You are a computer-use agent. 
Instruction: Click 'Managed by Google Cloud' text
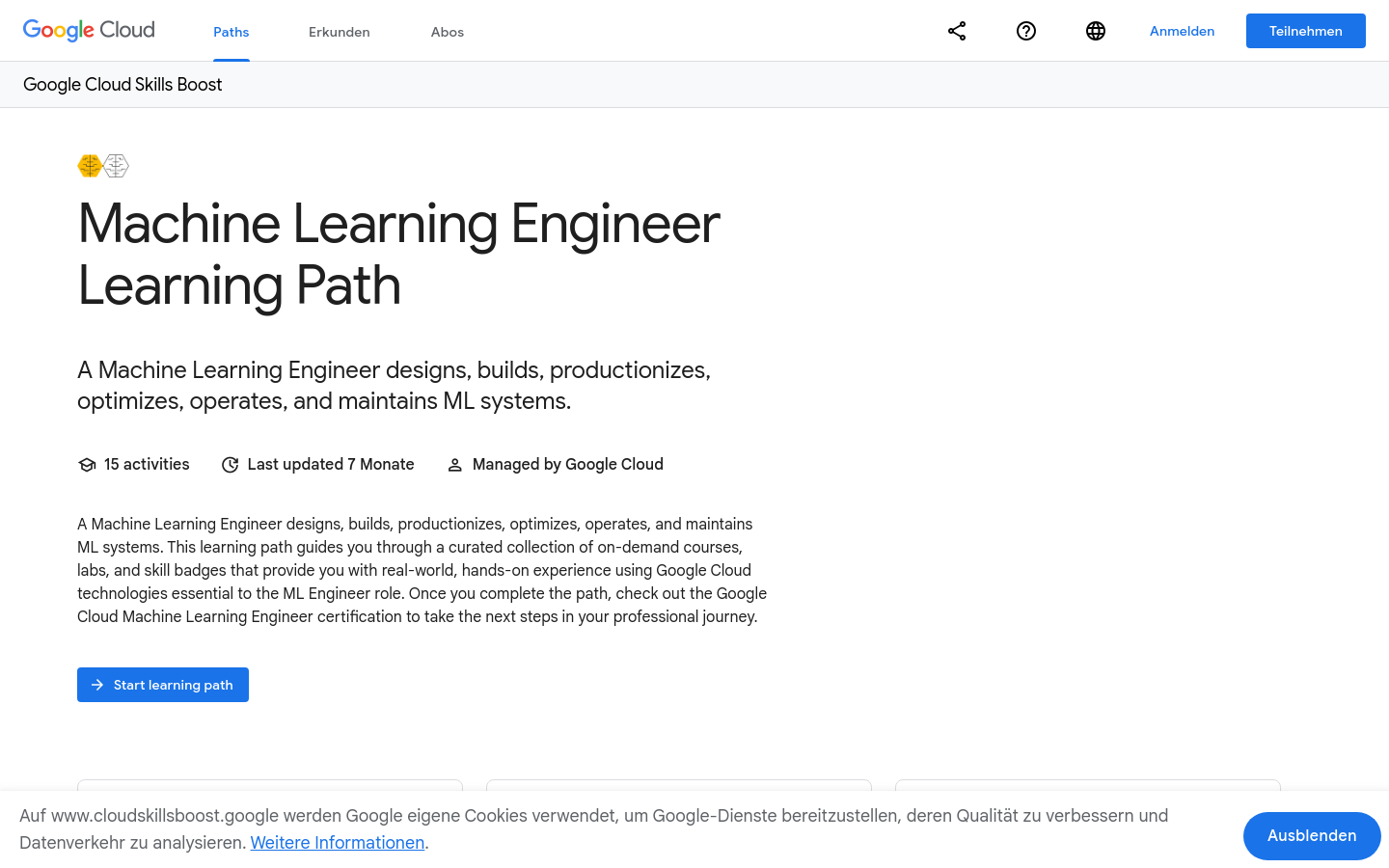click(568, 465)
